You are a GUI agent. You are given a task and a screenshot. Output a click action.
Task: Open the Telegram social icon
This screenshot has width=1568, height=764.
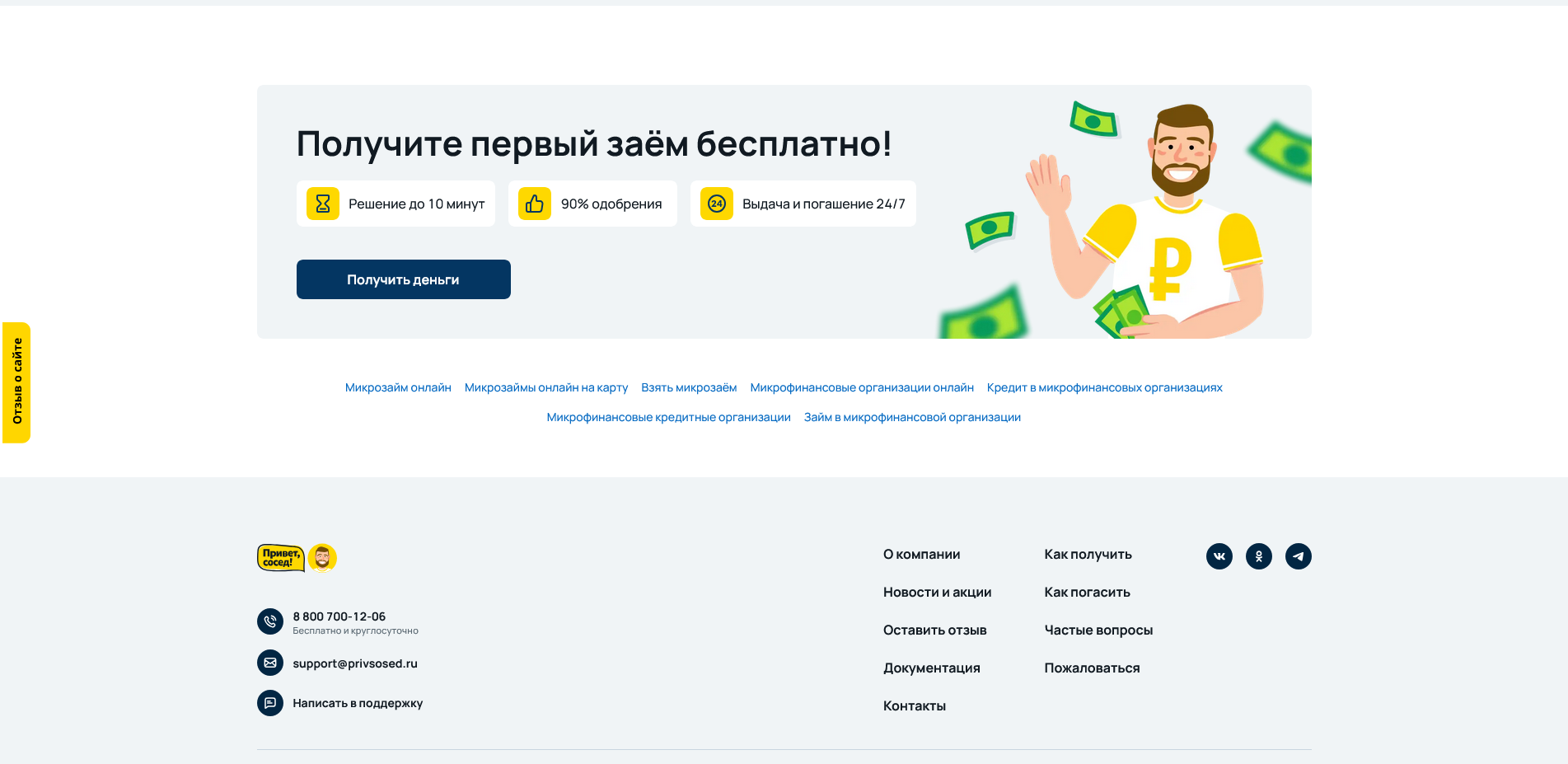pyautogui.click(x=1299, y=556)
